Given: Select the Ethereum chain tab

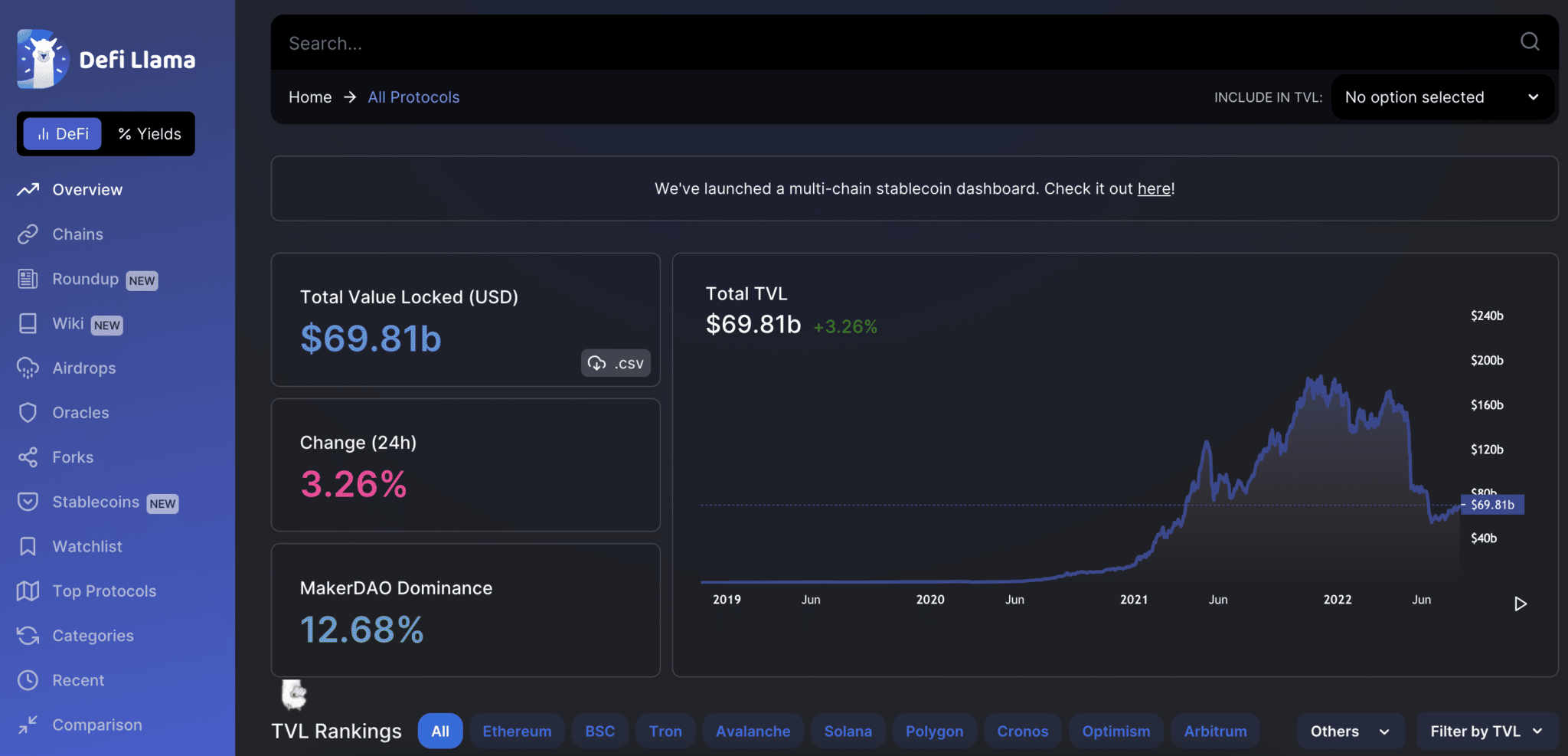Looking at the screenshot, I should pyautogui.click(x=517, y=731).
